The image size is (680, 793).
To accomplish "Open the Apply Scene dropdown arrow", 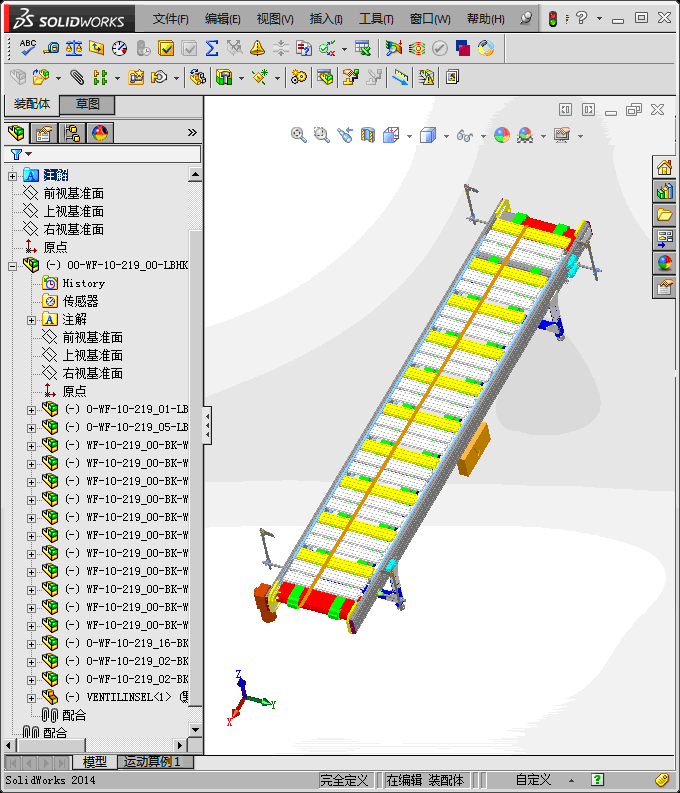I will [543, 136].
